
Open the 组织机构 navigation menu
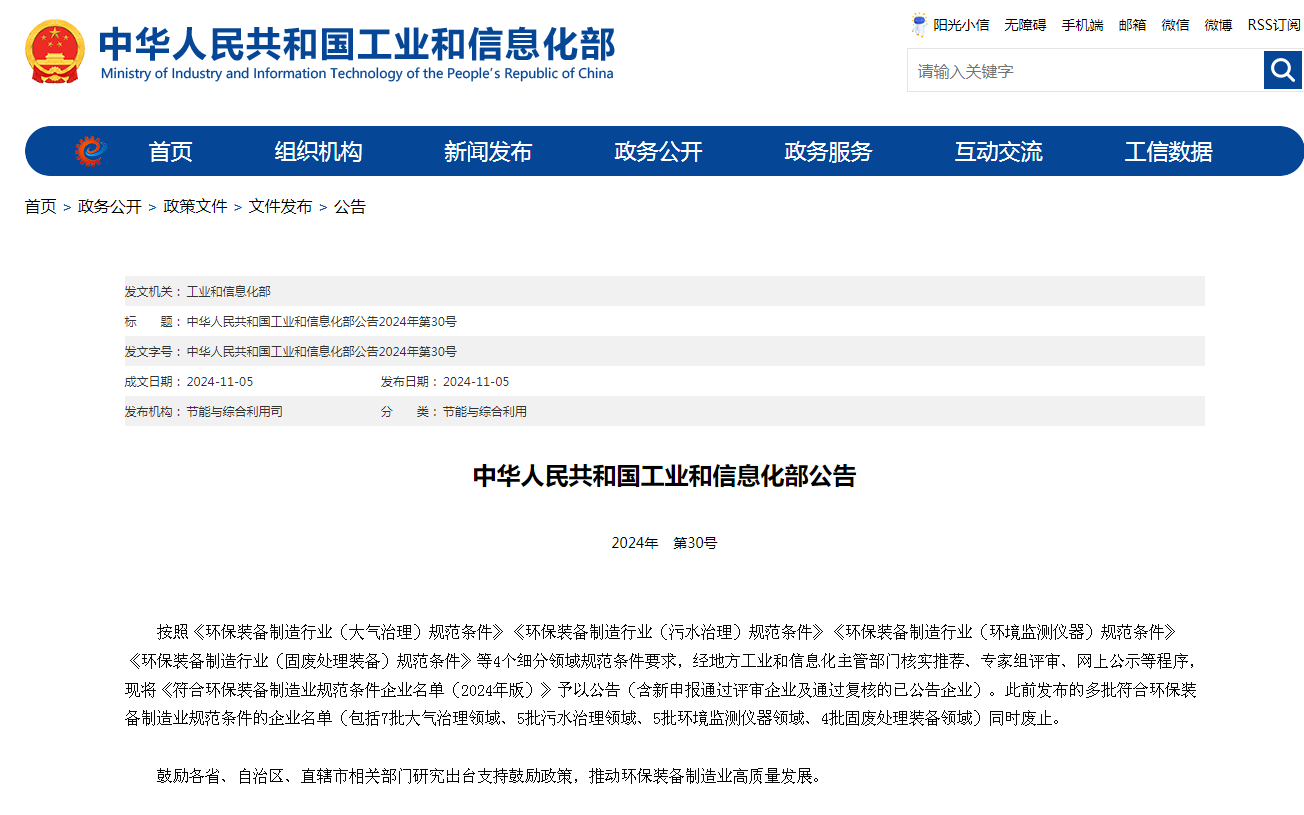(x=318, y=151)
